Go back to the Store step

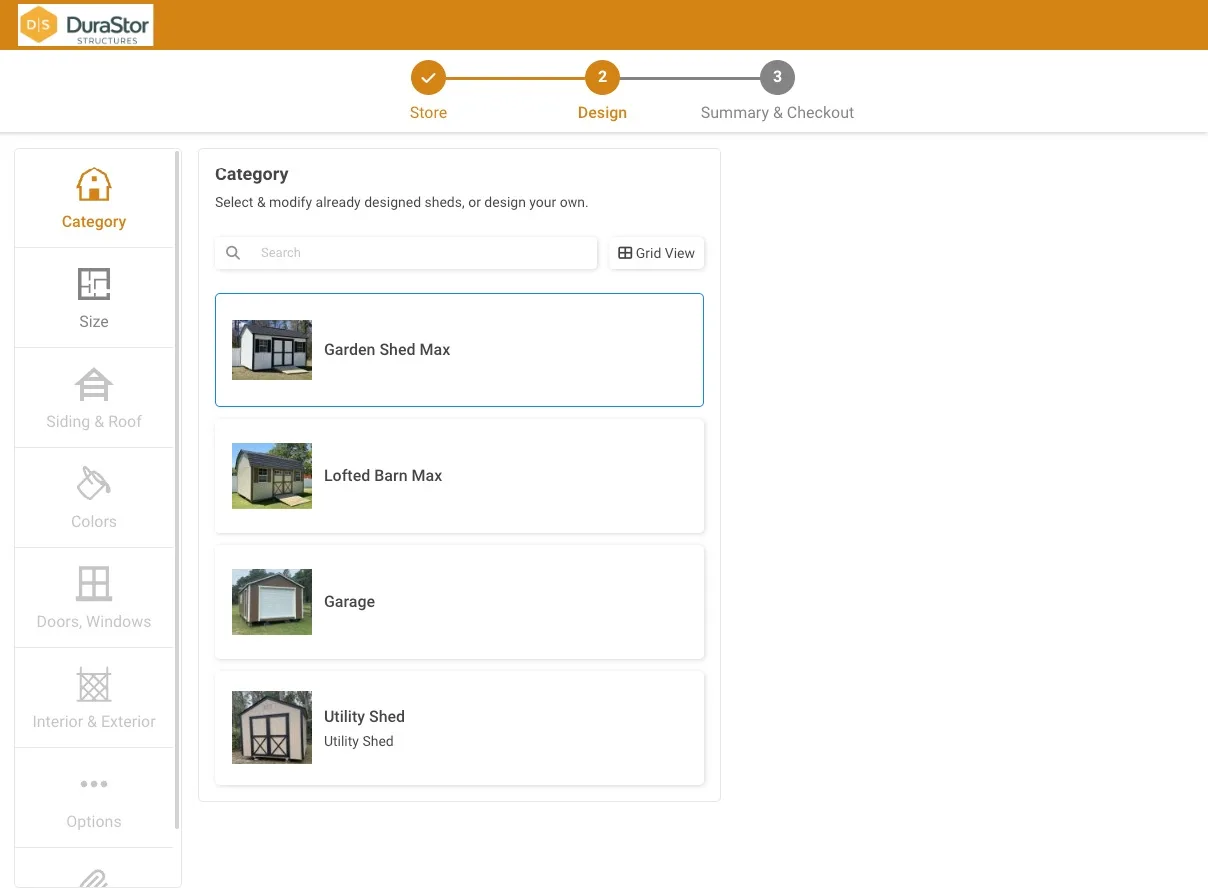[428, 78]
